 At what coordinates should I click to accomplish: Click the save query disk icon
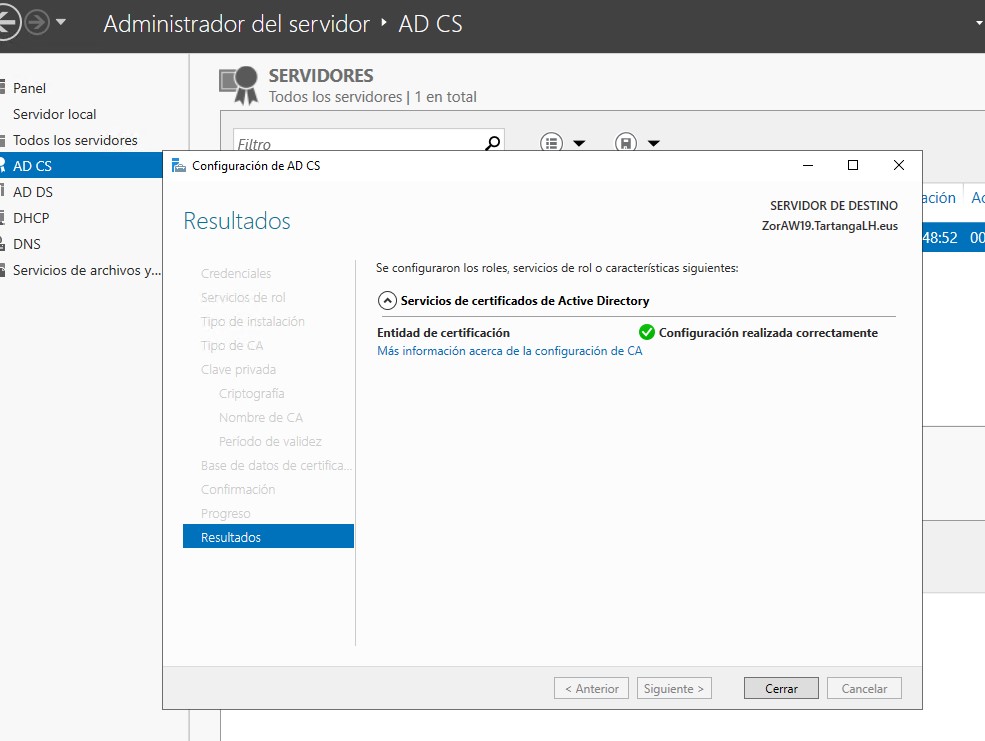click(x=626, y=143)
